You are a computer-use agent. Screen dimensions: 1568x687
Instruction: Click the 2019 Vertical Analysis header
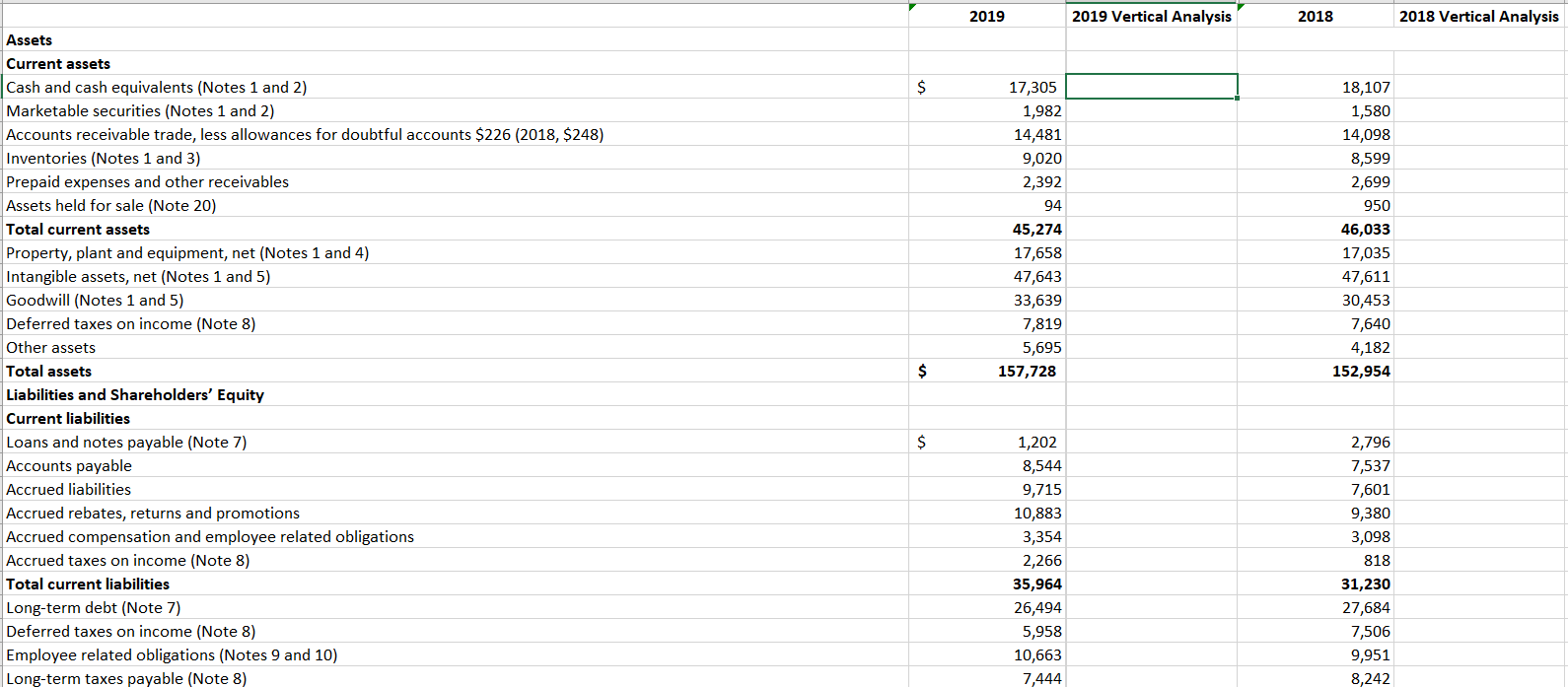[x=1151, y=16]
